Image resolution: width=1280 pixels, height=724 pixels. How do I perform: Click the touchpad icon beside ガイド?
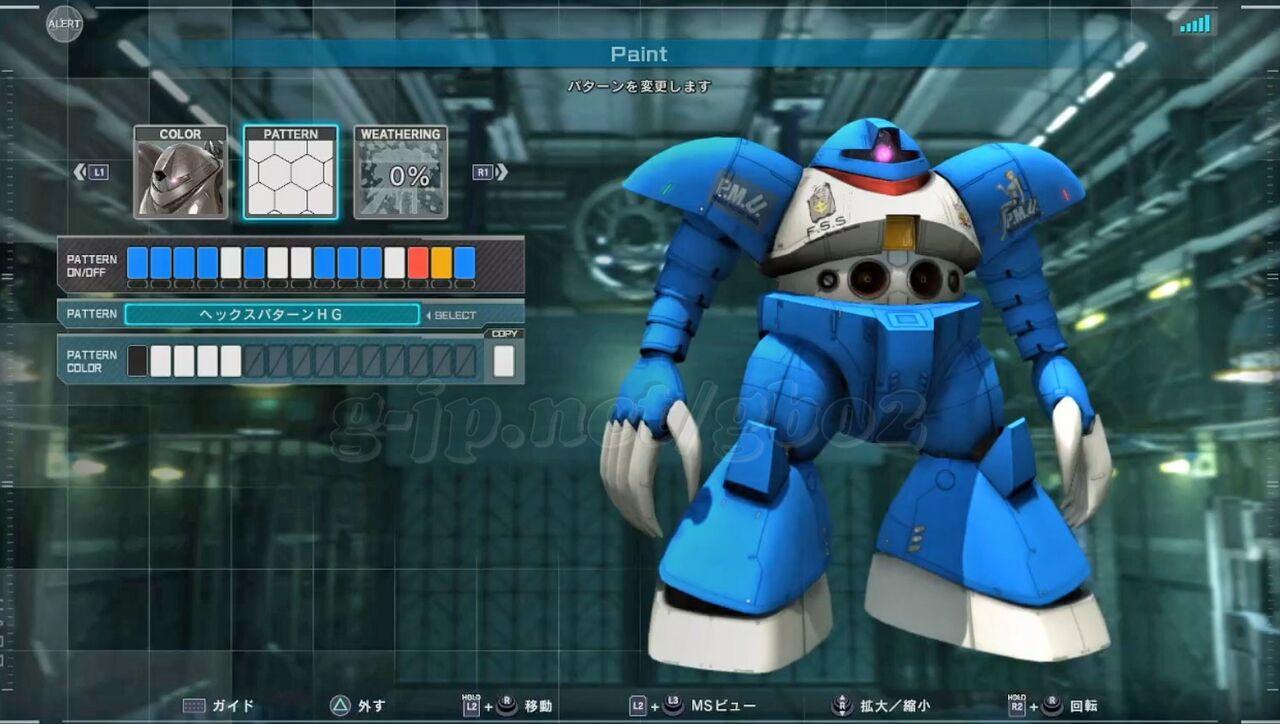194,706
